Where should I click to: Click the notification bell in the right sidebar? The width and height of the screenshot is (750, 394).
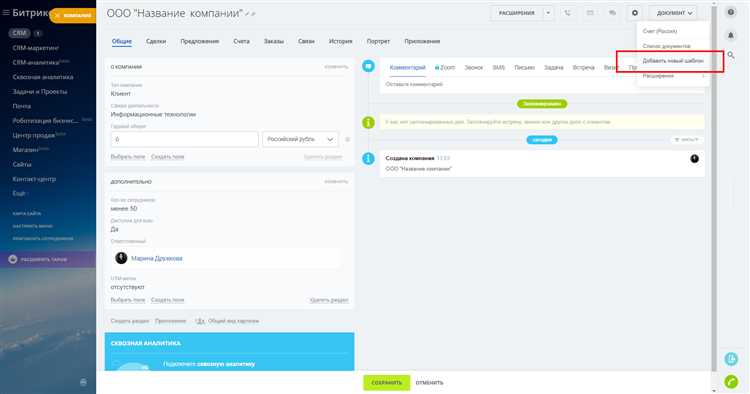[730, 35]
